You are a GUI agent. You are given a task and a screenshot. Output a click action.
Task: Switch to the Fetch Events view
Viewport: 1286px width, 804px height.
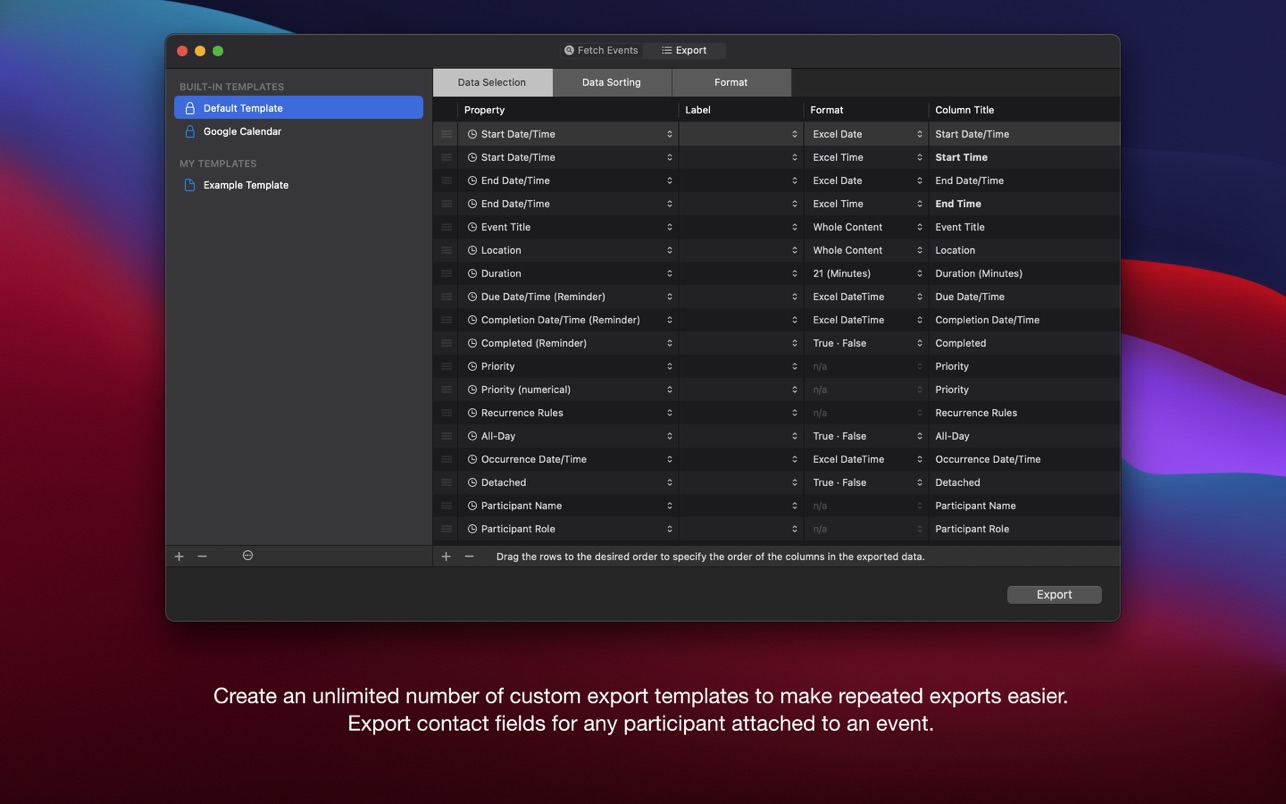click(600, 50)
